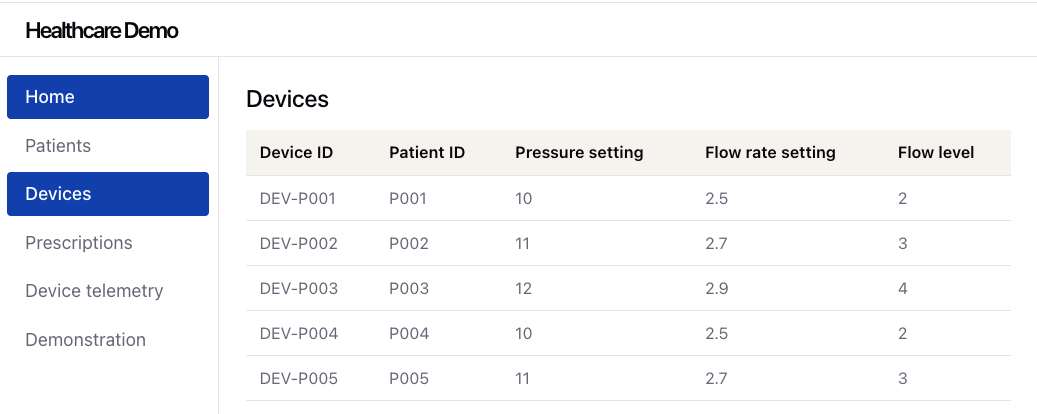
Task: Click the Devices page heading
Action: [x=287, y=99]
